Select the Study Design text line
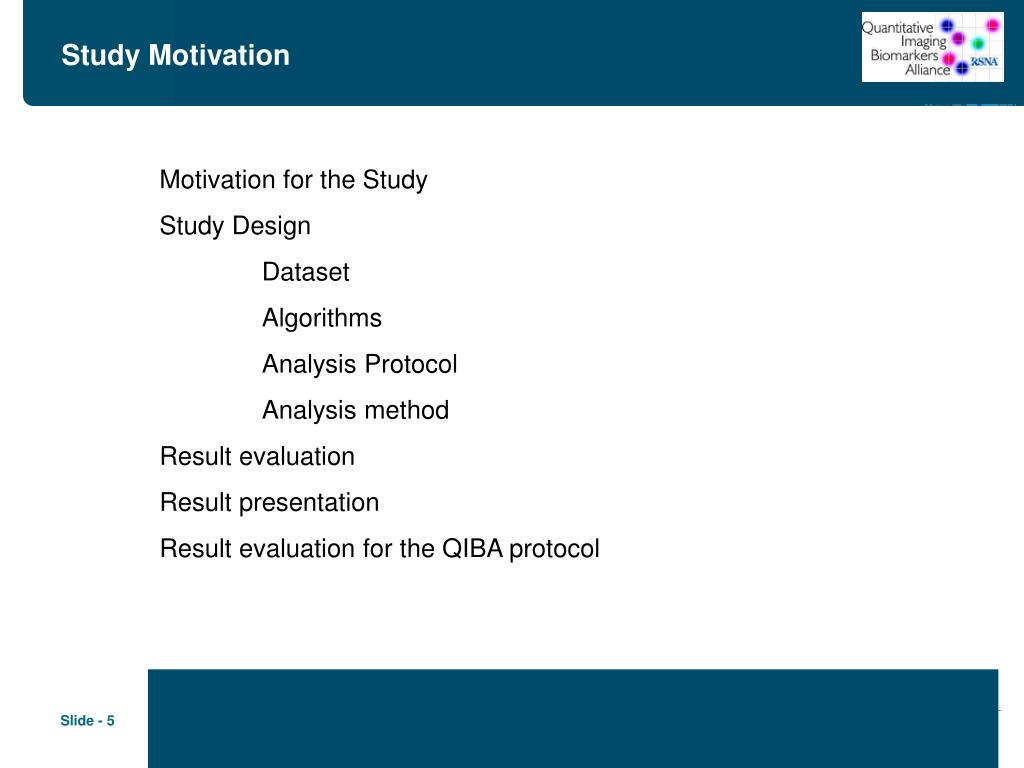The height and width of the screenshot is (768, 1024). 235,226
